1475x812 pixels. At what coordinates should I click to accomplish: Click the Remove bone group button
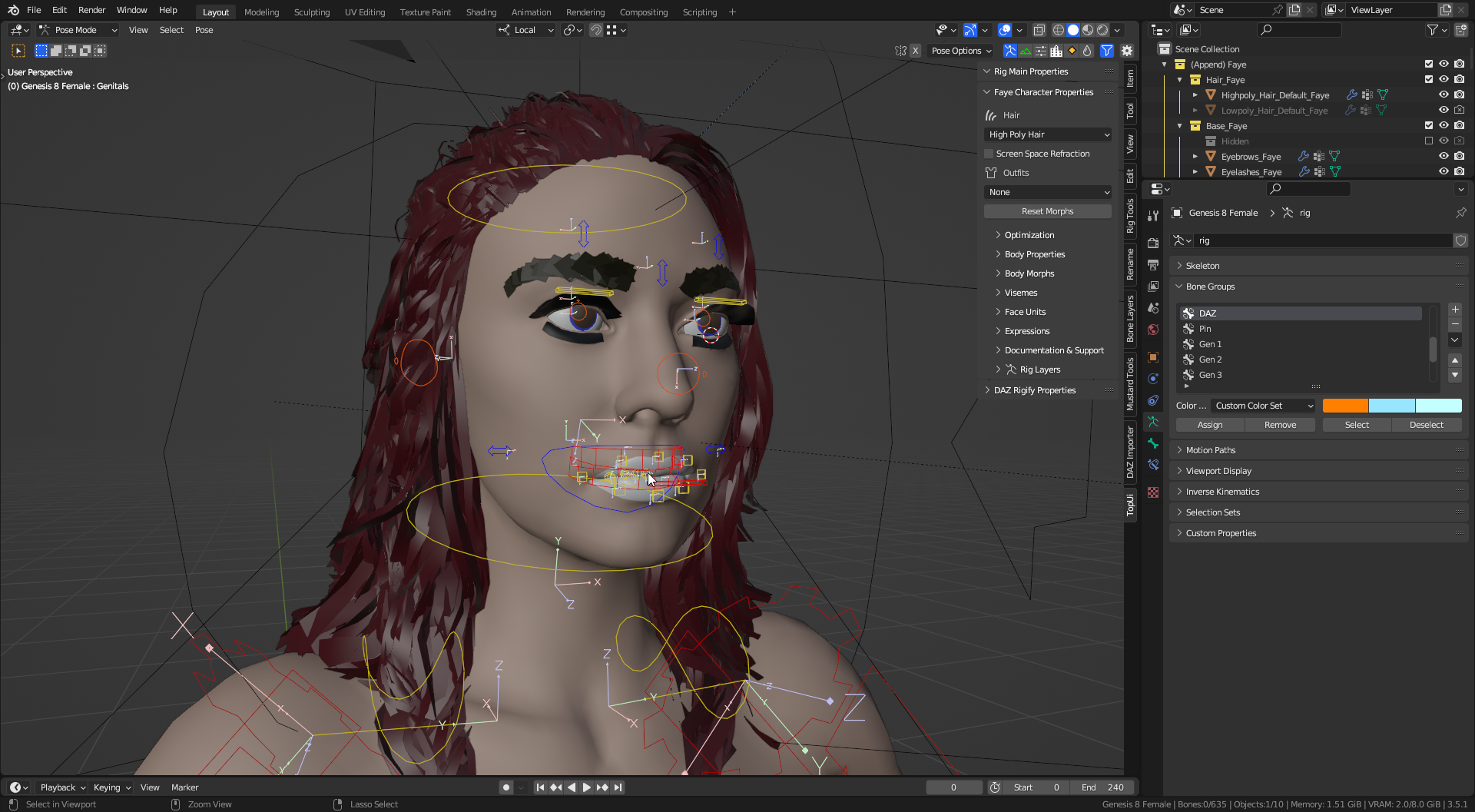pos(1280,425)
